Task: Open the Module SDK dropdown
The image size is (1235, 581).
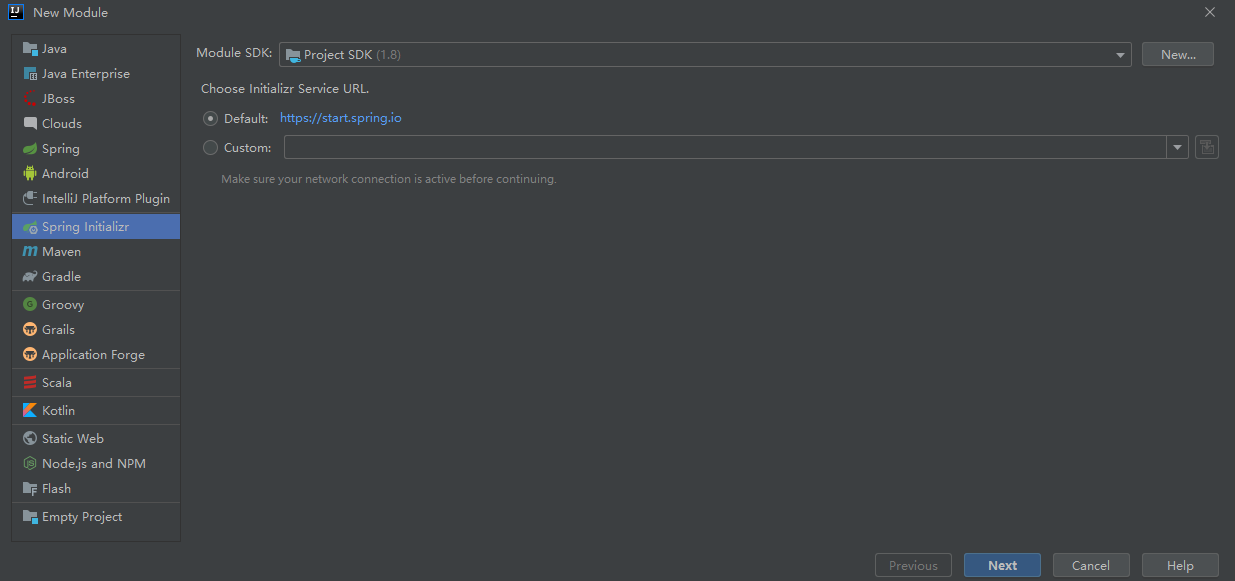Action: point(705,54)
